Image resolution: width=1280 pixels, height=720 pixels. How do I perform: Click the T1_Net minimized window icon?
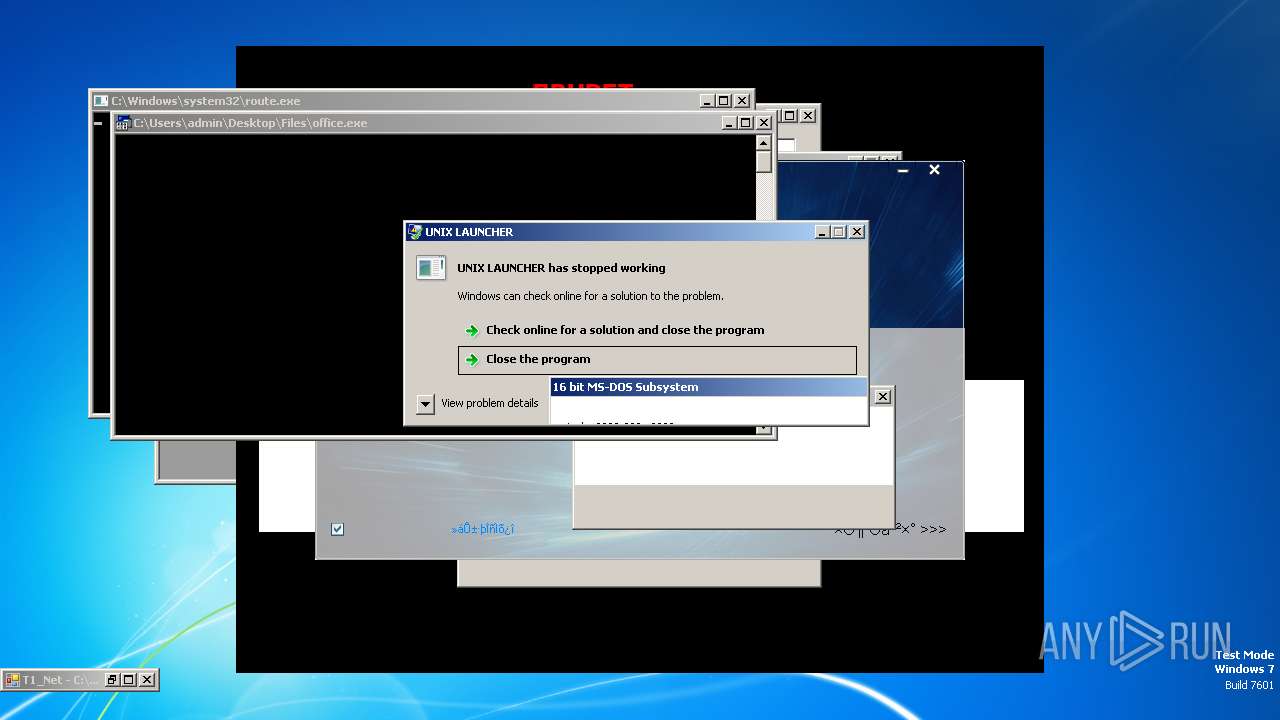click(13, 680)
